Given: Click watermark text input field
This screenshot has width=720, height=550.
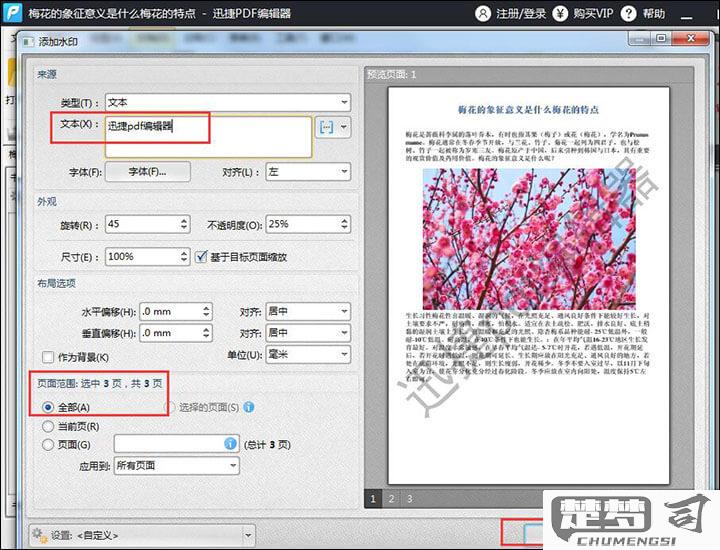Looking at the screenshot, I should tap(208, 137).
